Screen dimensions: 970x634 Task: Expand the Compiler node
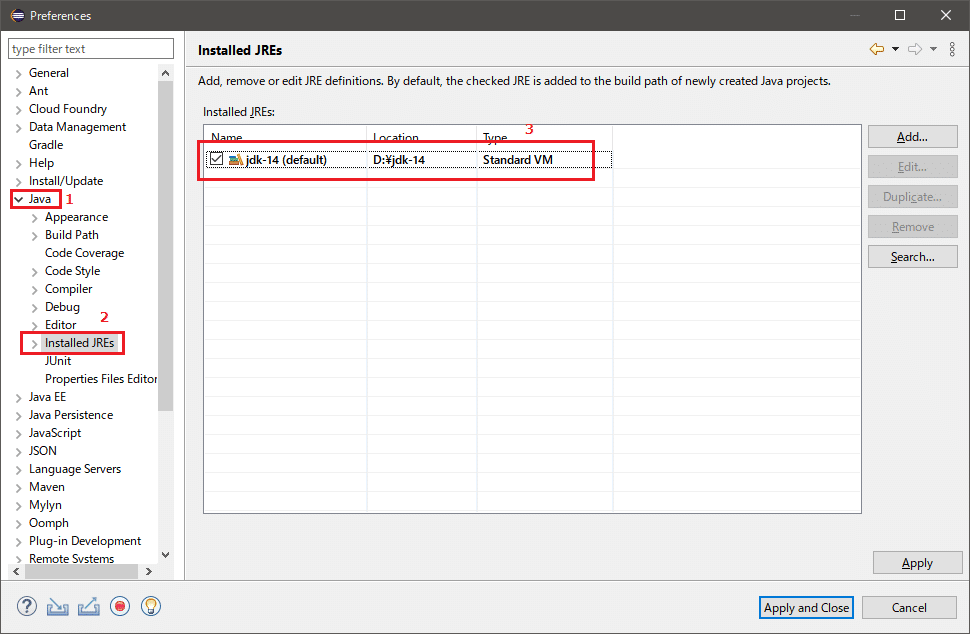pyautogui.click(x=35, y=289)
